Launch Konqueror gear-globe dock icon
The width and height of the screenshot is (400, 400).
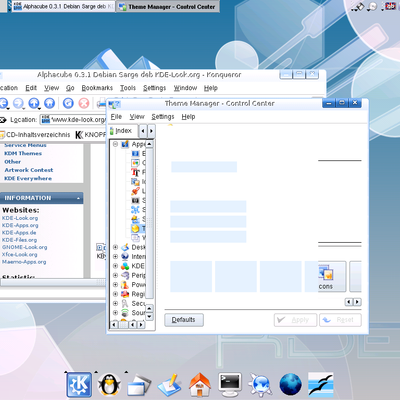260,385
